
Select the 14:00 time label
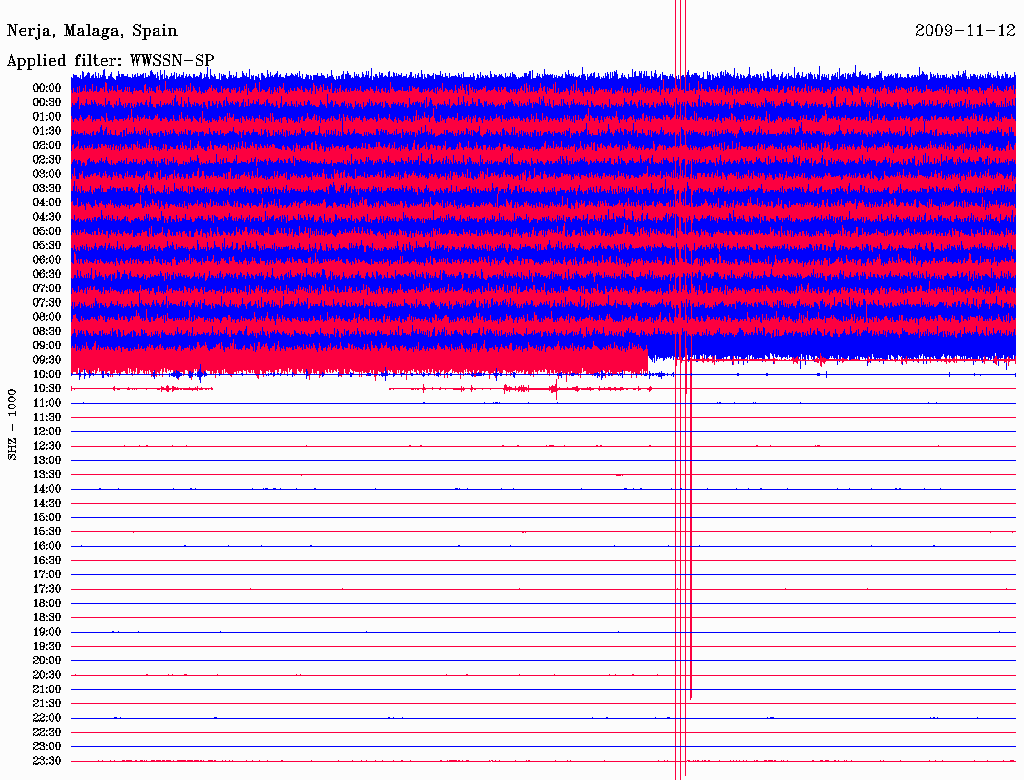tap(47, 489)
